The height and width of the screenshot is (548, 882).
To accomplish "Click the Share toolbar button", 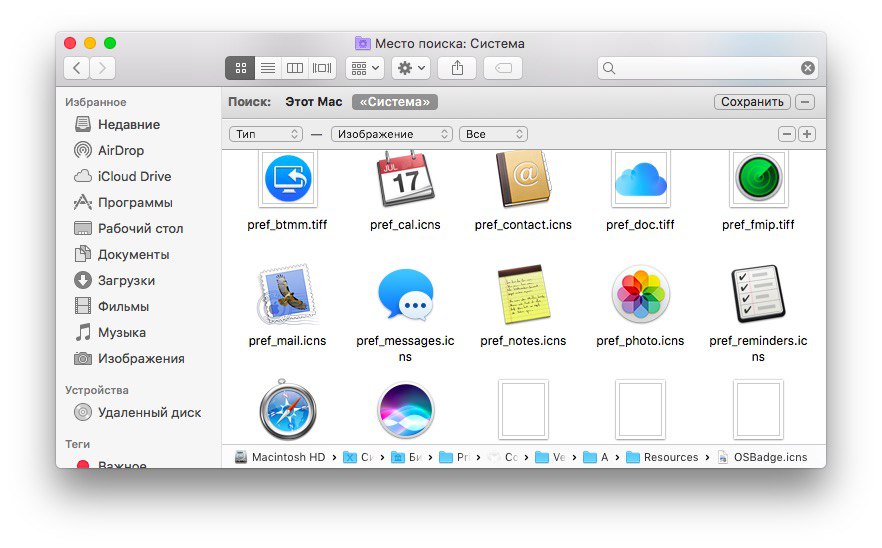I will pyautogui.click(x=457, y=68).
